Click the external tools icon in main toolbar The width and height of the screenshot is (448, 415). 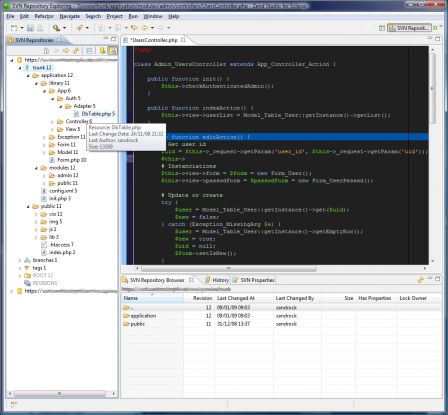click(80, 28)
